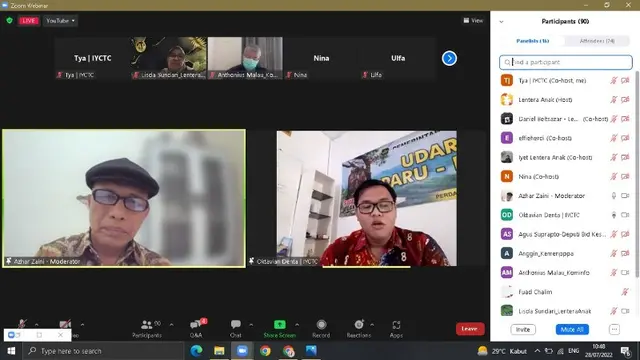Select Azhar Zaini - Moderator video
Viewport: 640px width, 360px height.
pyautogui.click(x=124, y=198)
